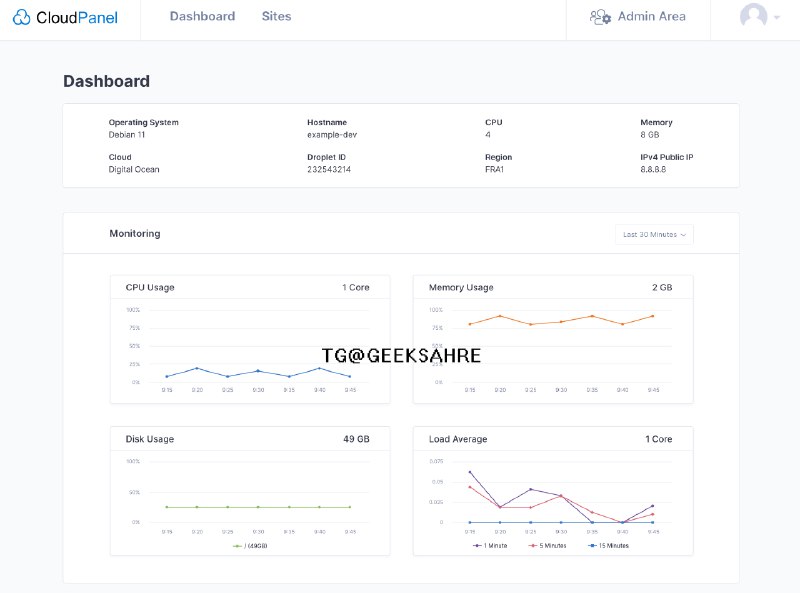Click the user avatar profile icon
Screen dimensions: 800x593
(x=753, y=17)
